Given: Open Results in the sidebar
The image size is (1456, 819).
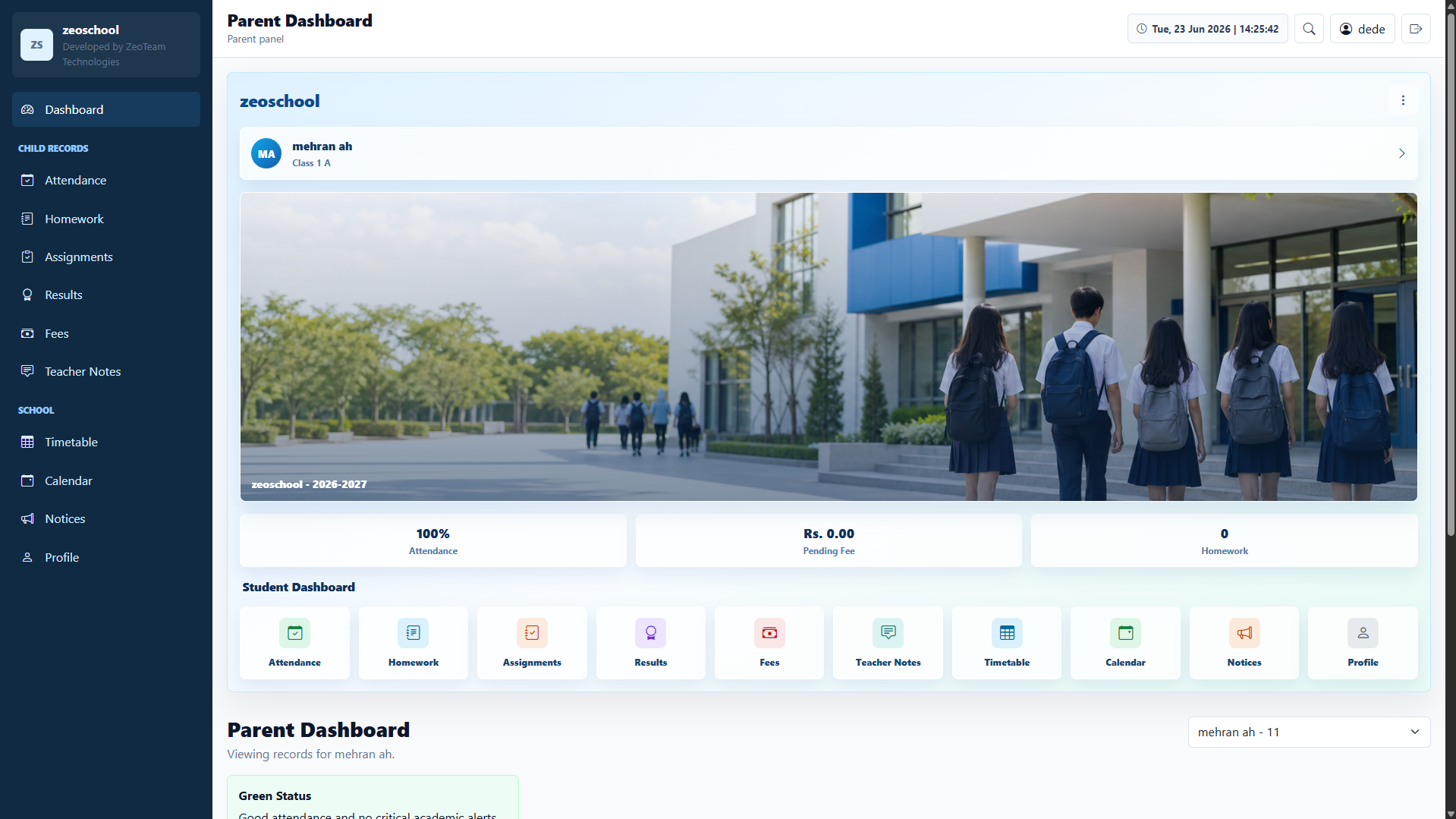Looking at the screenshot, I should 106,295.
